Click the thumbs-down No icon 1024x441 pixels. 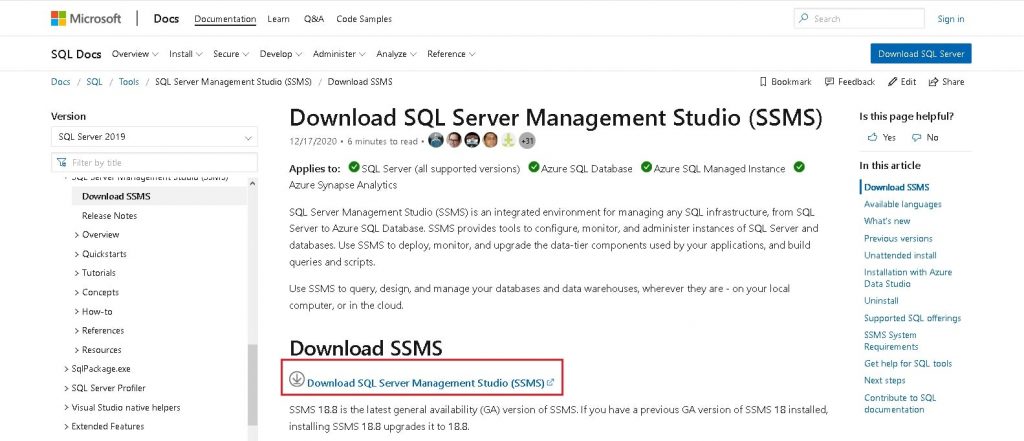[916, 137]
